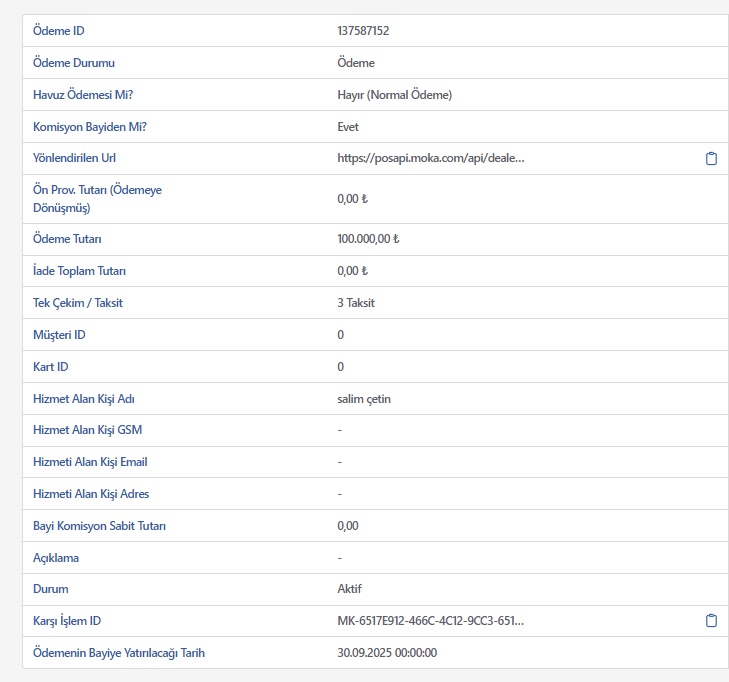This screenshot has height=682, width=729.
Task: Click the 3 Taksit installment value
Action: pos(356,303)
